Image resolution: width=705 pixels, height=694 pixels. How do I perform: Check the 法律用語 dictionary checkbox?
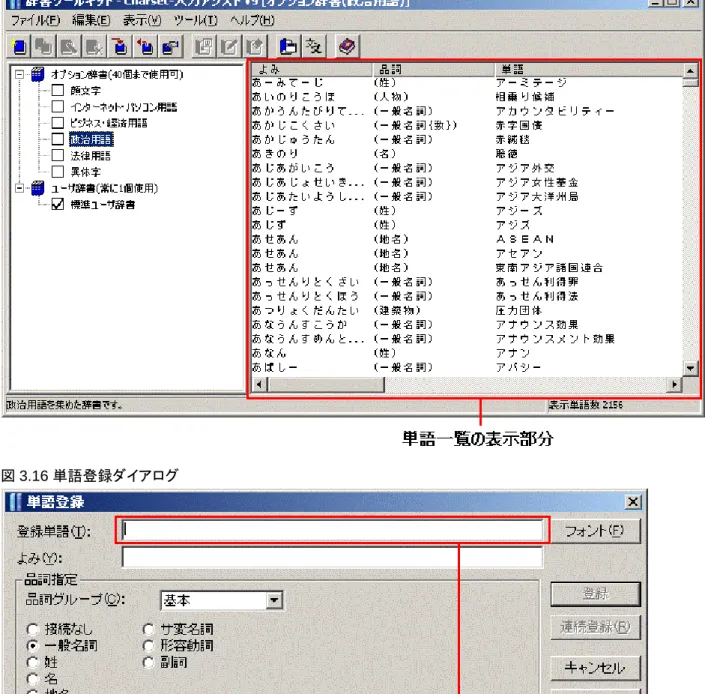pos(58,156)
